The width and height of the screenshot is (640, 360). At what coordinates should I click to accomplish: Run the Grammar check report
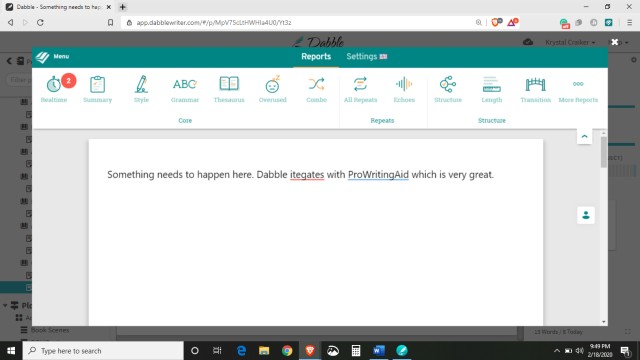[185, 89]
